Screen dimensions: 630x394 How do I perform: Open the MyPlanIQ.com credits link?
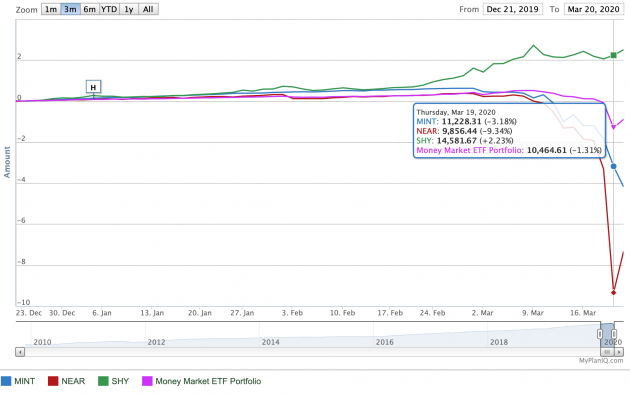point(601,360)
